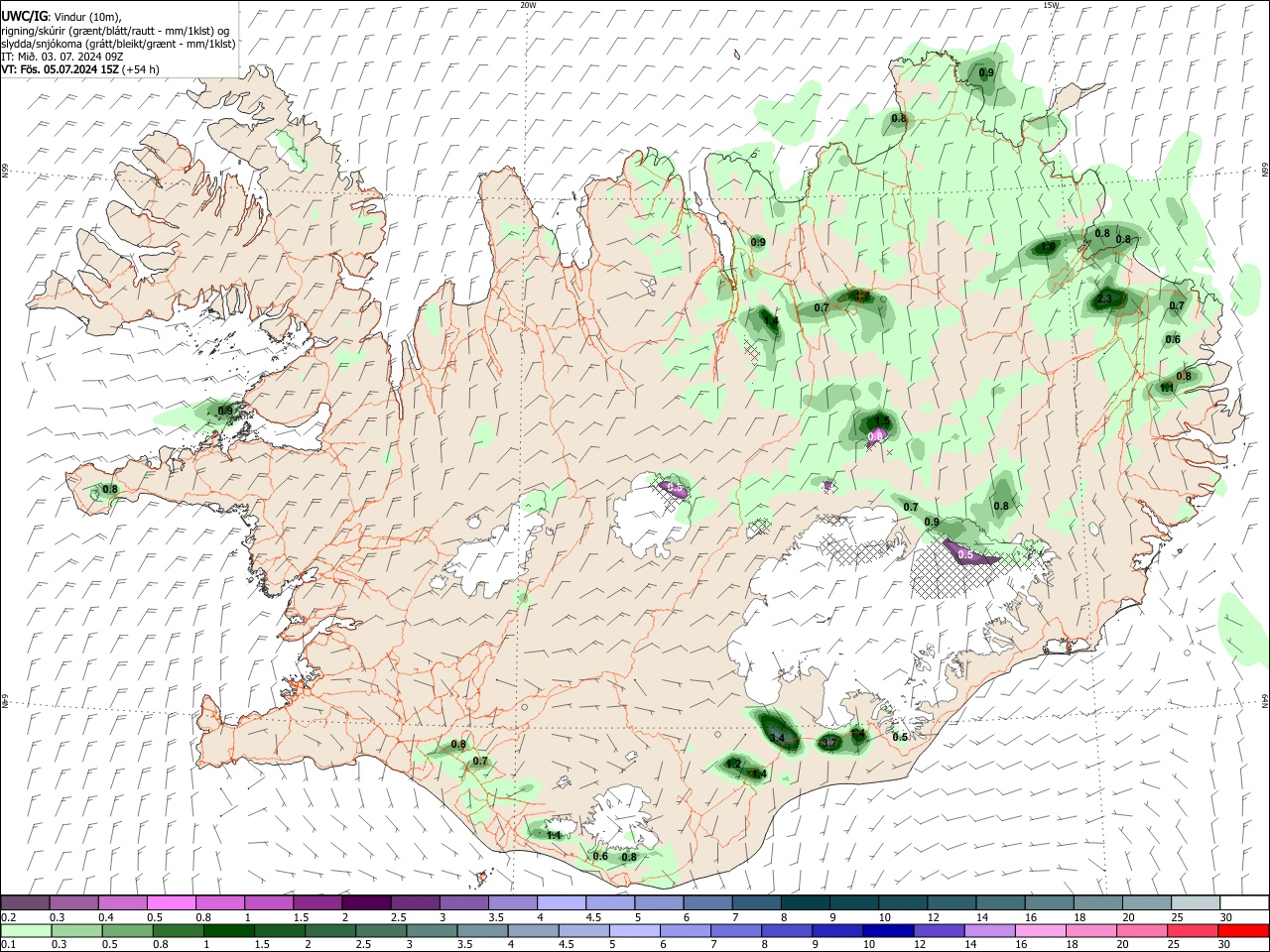Click the 2.3 precipitation value on map
This screenshot has height=952, width=1270.
[x=1106, y=298]
